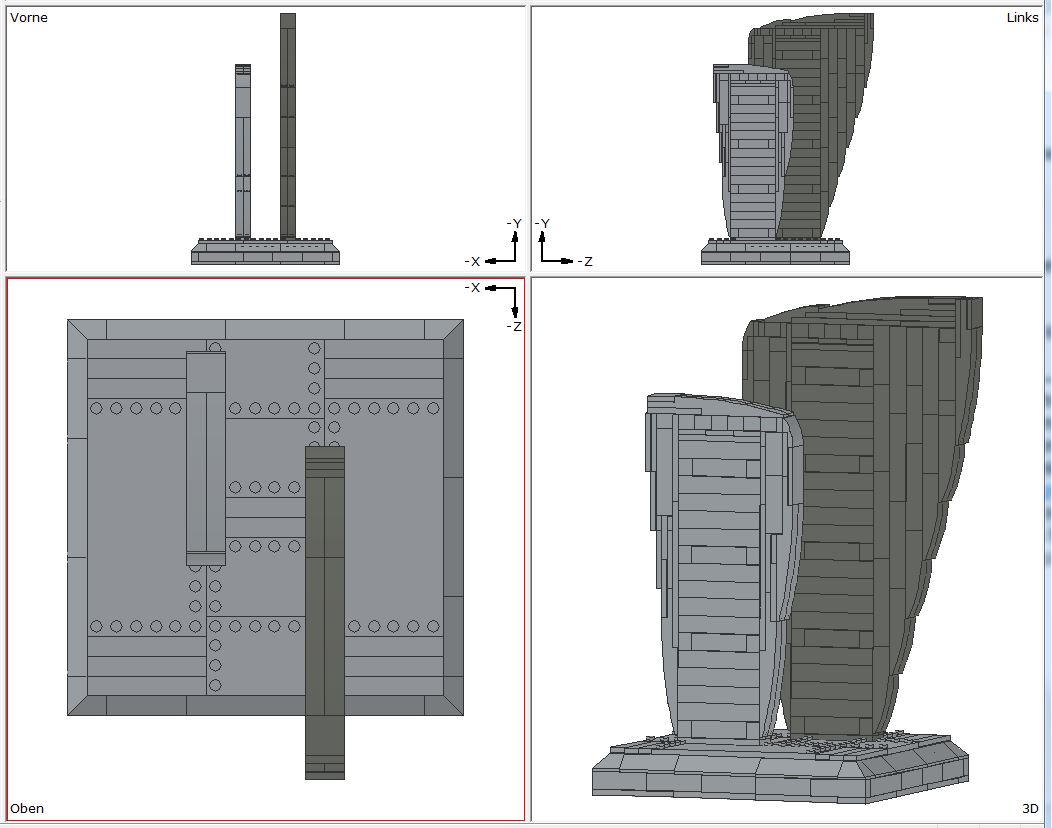Select the base platform in Vorne view

(x=265, y=252)
